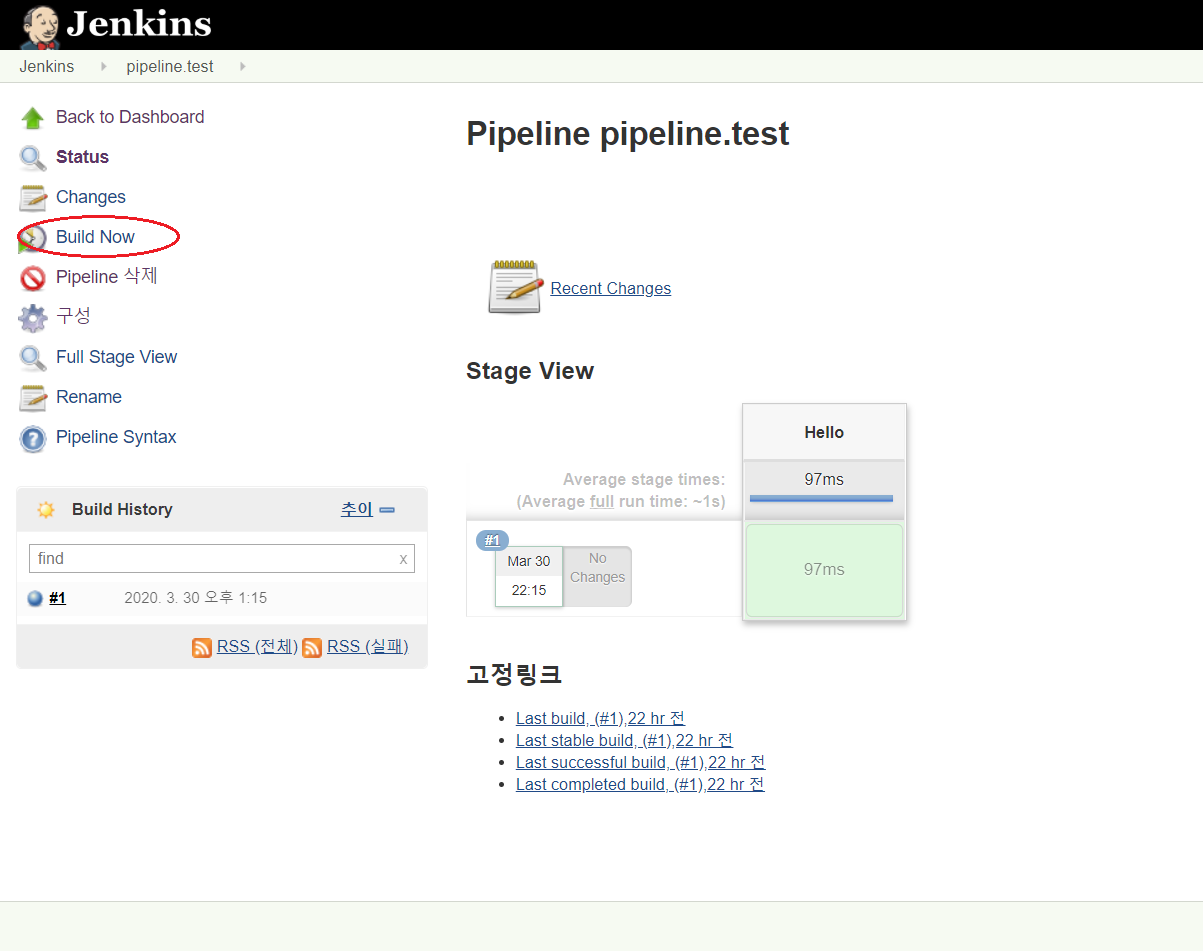Open Full Stage View link
Viewport: 1203px width, 951px height.
(116, 357)
